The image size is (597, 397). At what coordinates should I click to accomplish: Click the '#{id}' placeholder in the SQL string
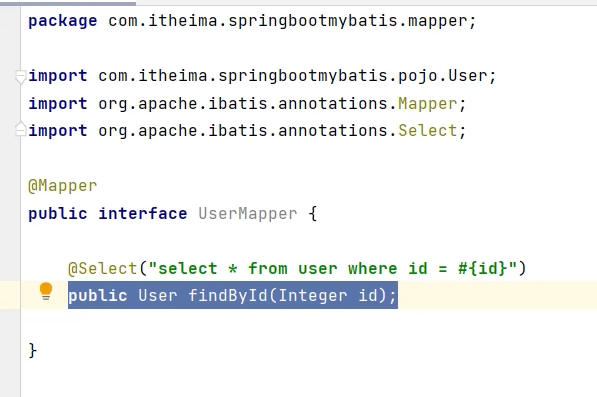(x=483, y=268)
